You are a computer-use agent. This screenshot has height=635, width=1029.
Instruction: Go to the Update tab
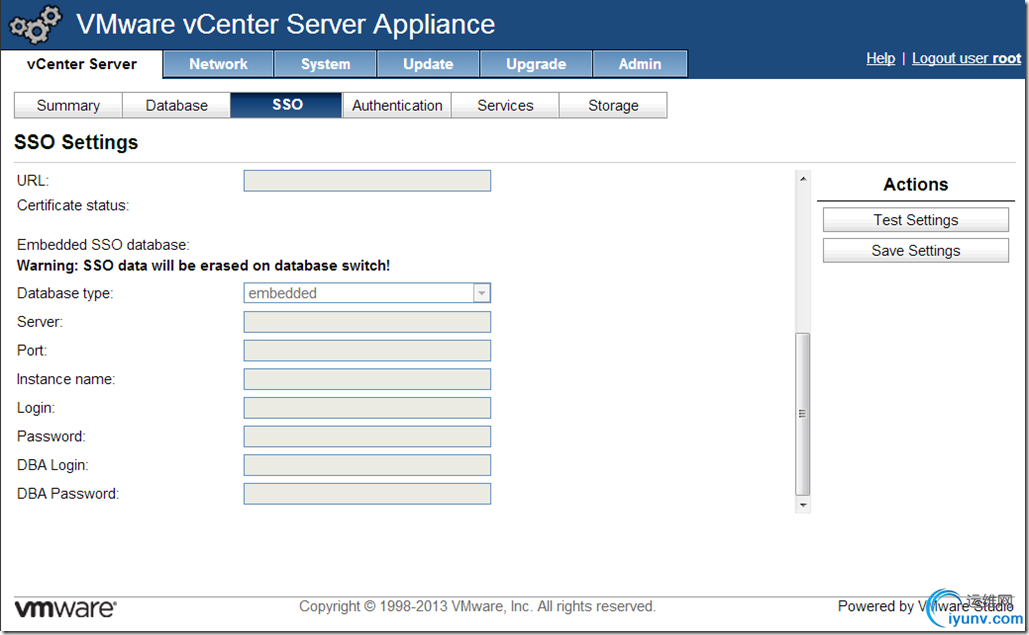click(x=428, y=64)
